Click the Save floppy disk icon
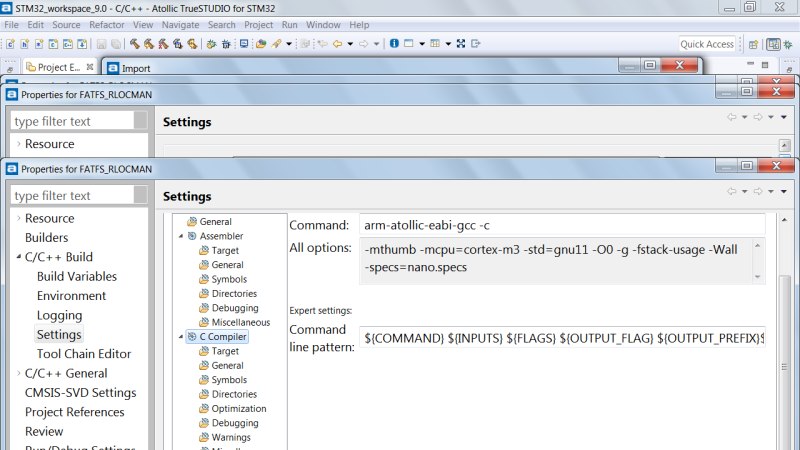 [102, 44]
